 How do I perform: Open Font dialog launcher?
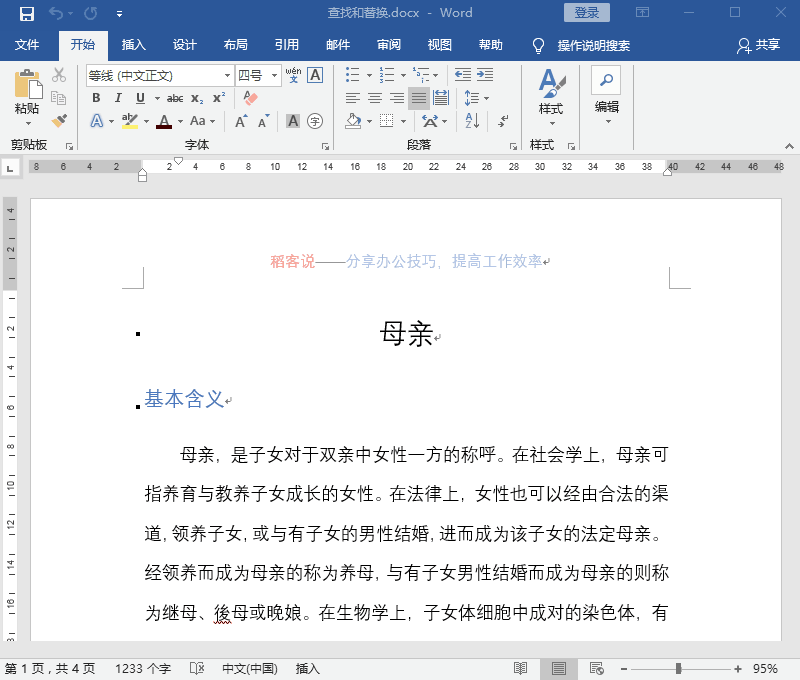click(325, 146)
